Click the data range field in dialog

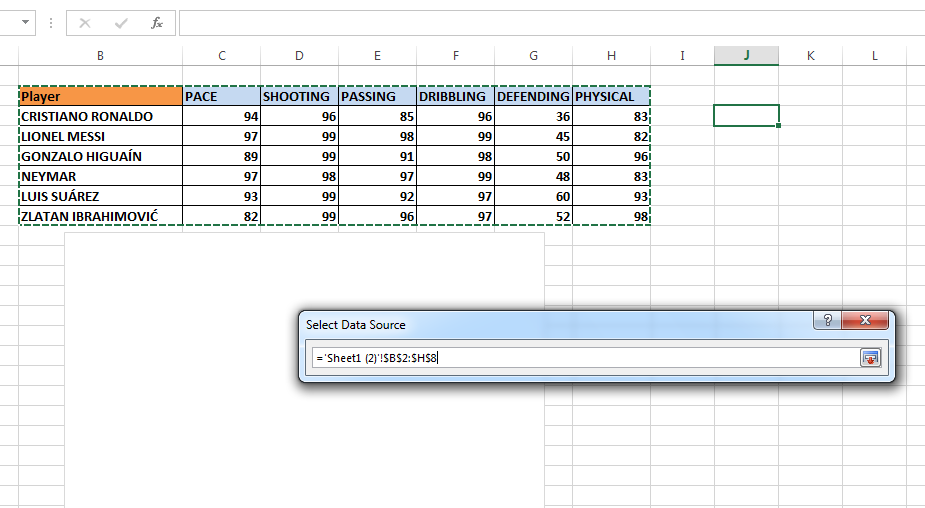click(x=585, y=358)
